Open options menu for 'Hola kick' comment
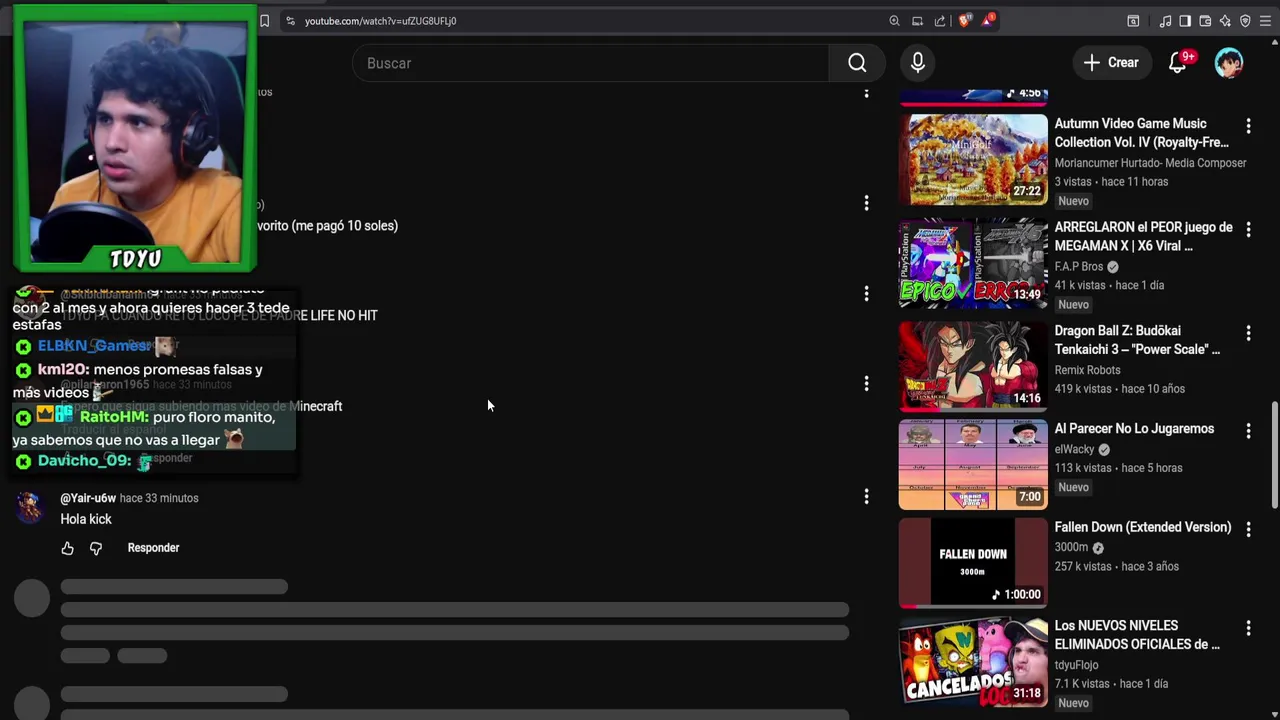This screenshot has height=720, width=1280. (x=866, y=496)
